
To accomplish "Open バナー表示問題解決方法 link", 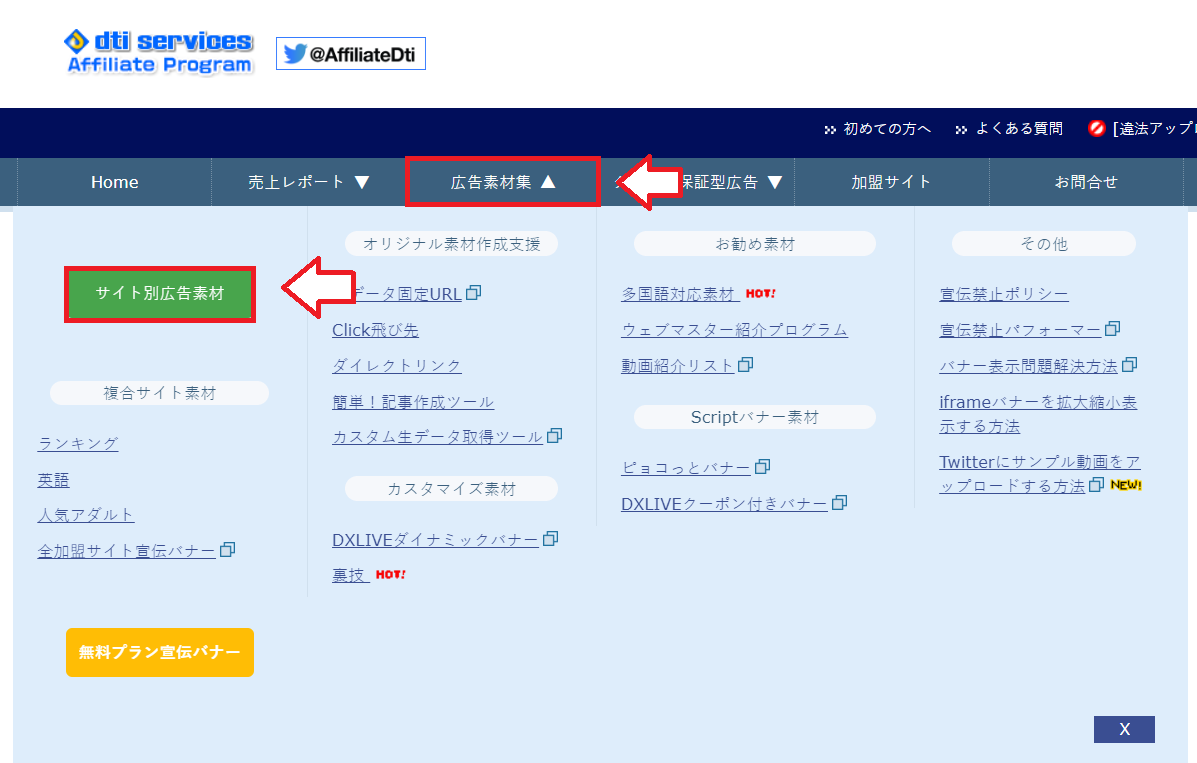I will [x=1028, y=366].
